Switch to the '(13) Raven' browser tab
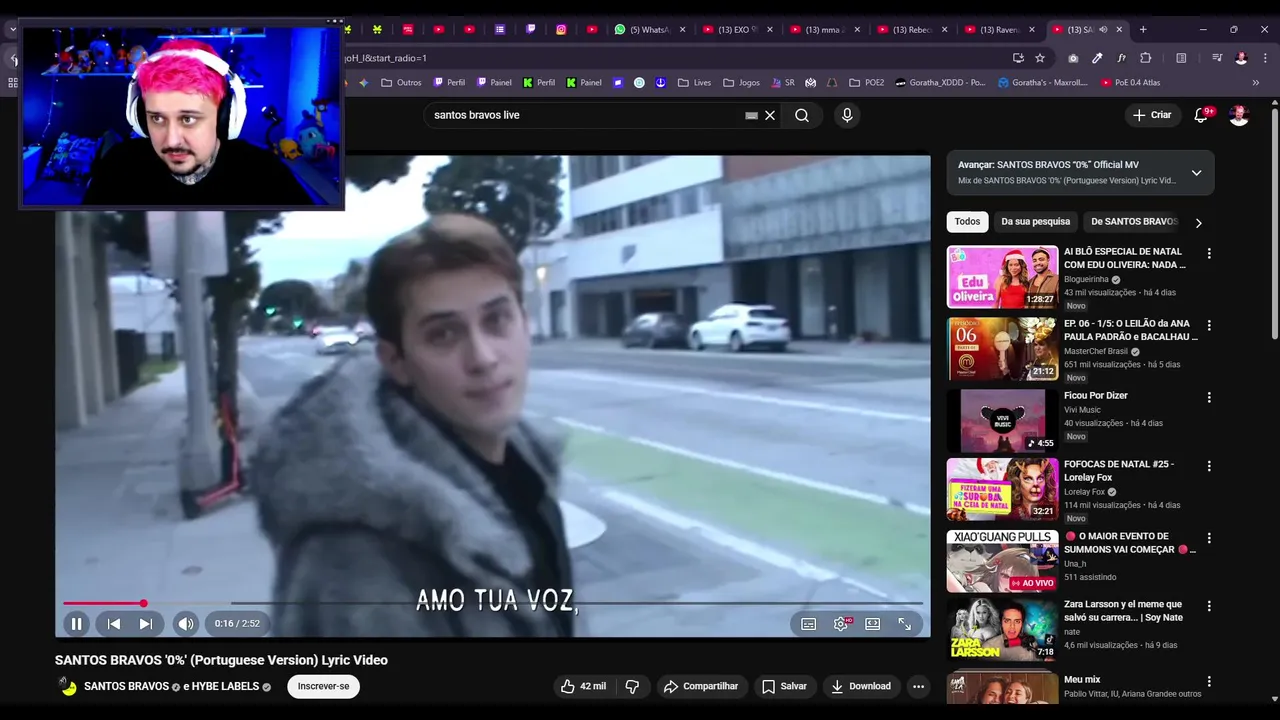 tap(999, 30)
